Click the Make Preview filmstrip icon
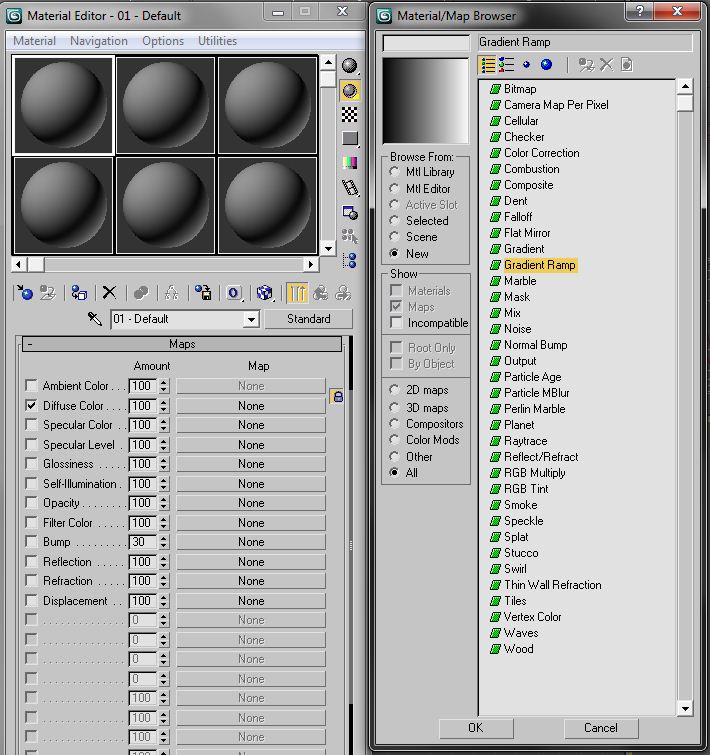This screenshot has width=710, height=755. [x=349, y=188]
